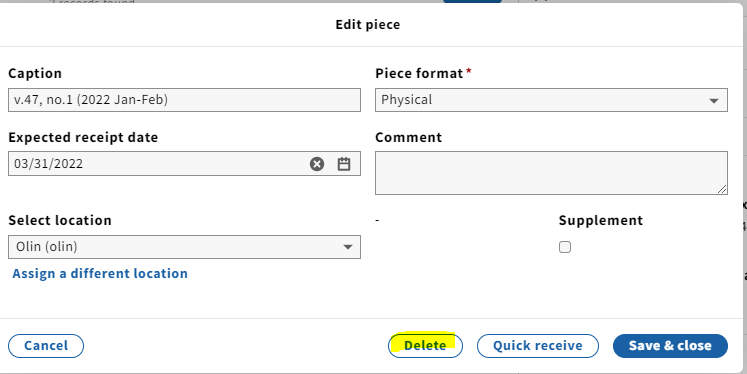This screenshot has height=374, width=747.
Task: Select the Olin (olin) location value
Action: (x=47, y=247)
